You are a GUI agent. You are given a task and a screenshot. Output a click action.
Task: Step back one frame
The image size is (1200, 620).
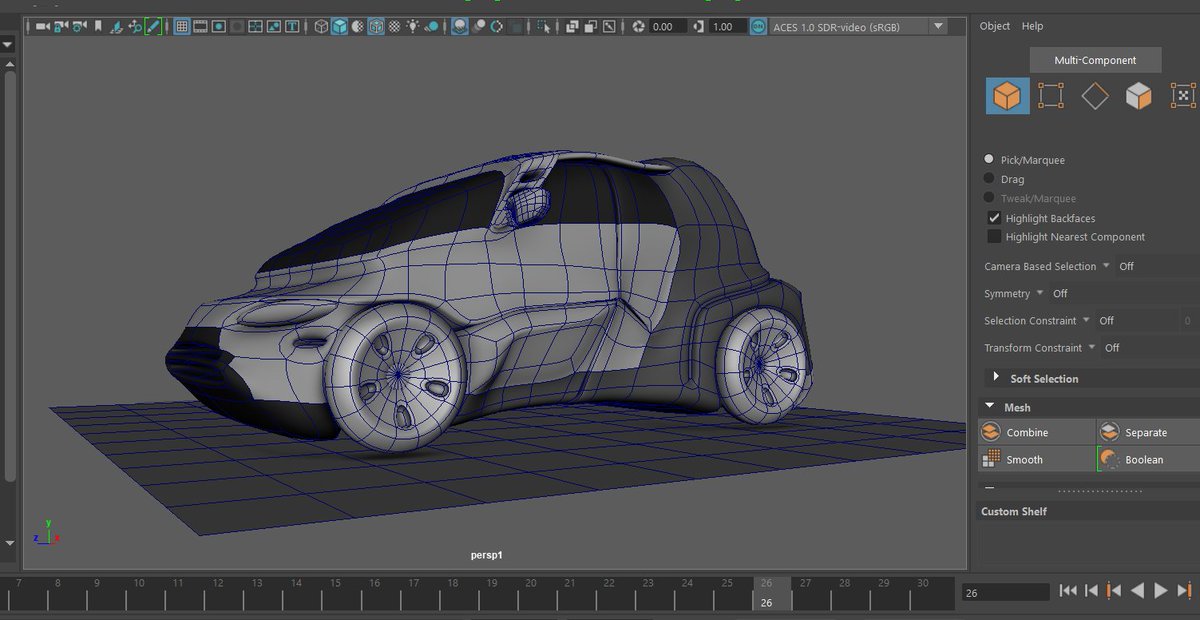point(1092,591)
